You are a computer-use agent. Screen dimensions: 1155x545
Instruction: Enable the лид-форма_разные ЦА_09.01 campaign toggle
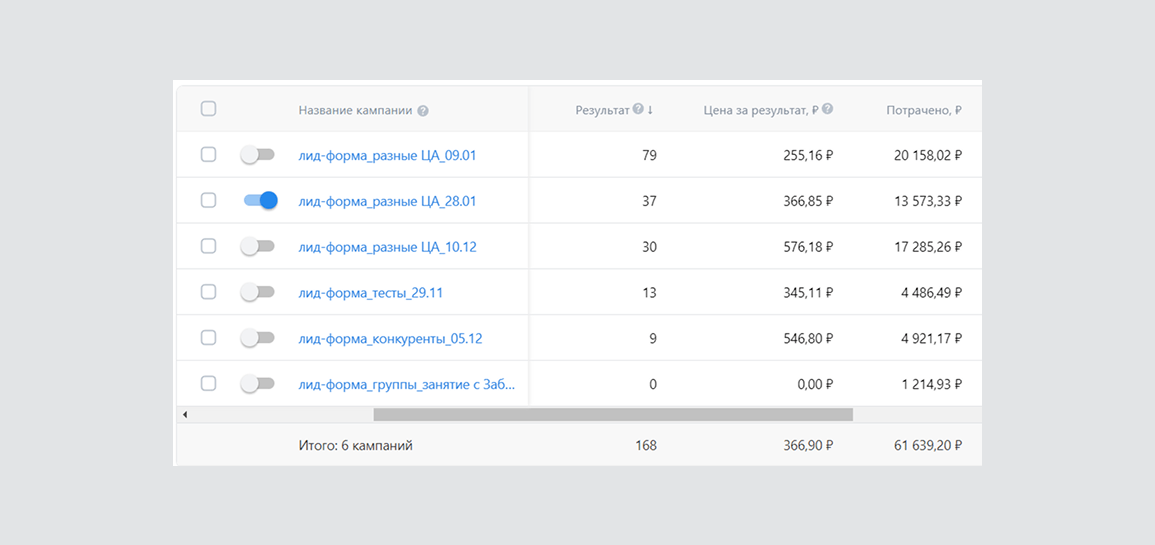(x=258, y=155)
